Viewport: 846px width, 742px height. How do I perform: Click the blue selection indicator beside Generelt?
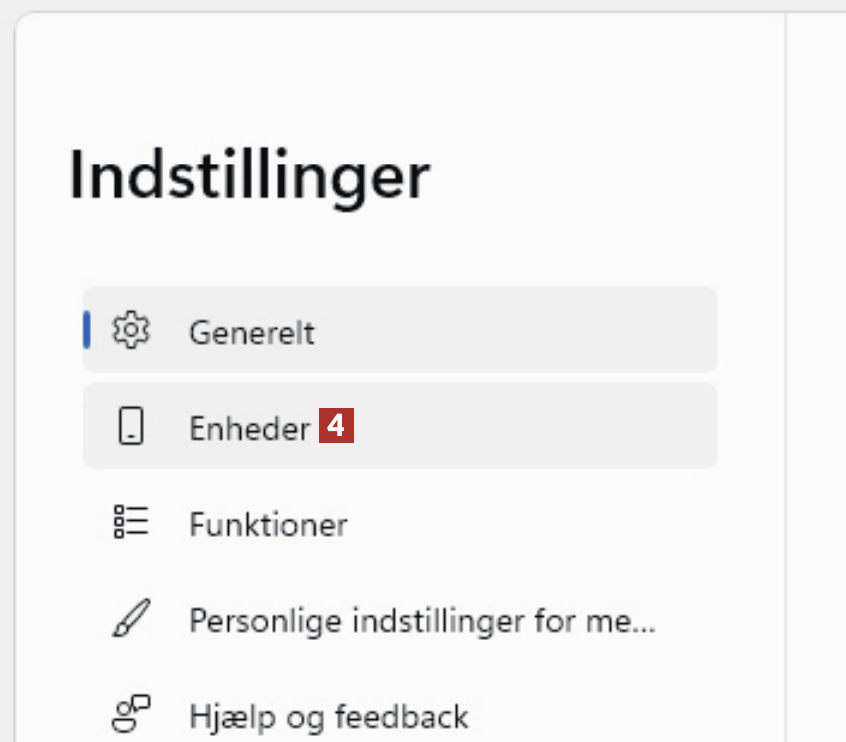(87, 331)
